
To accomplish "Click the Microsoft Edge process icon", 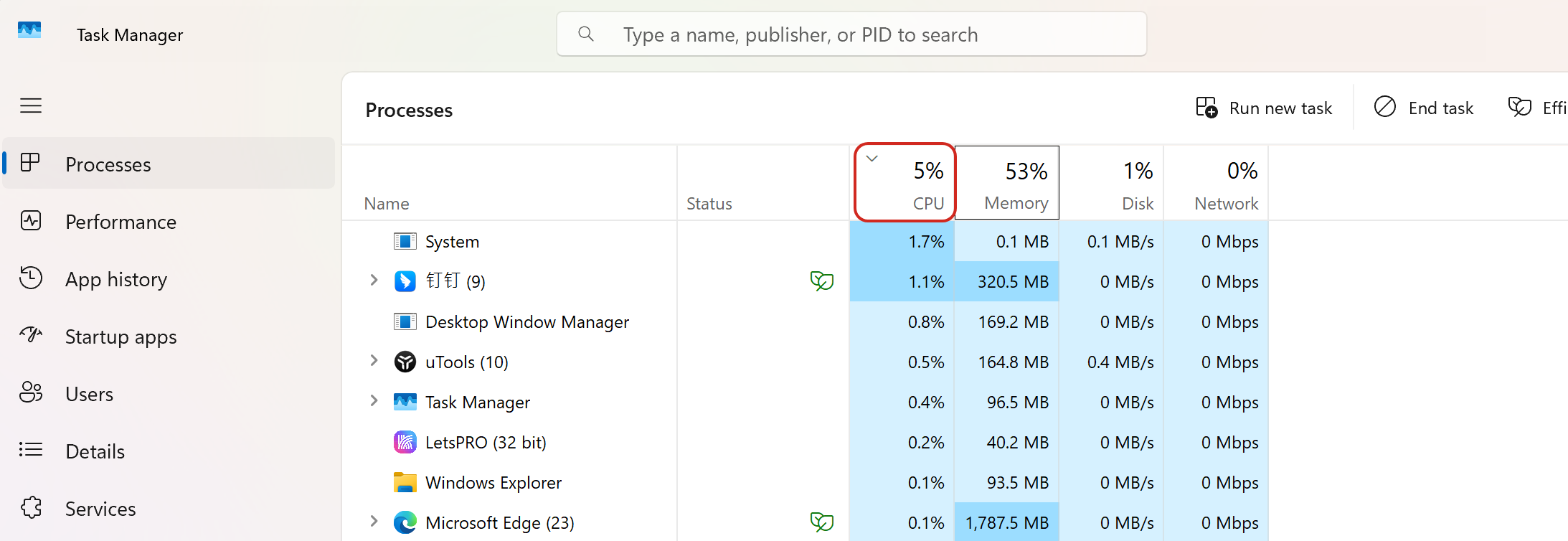I will point(405,522).
